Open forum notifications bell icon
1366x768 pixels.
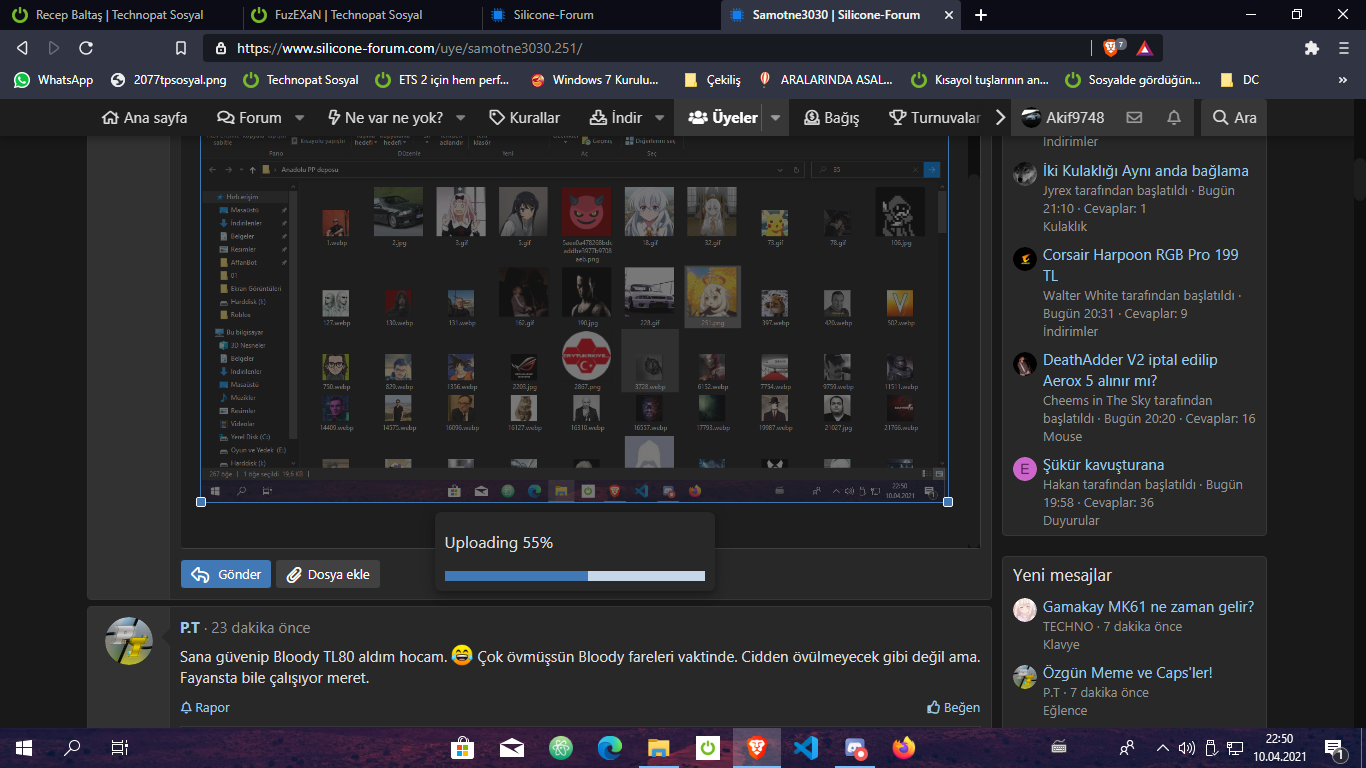[x=1174, y=118]
